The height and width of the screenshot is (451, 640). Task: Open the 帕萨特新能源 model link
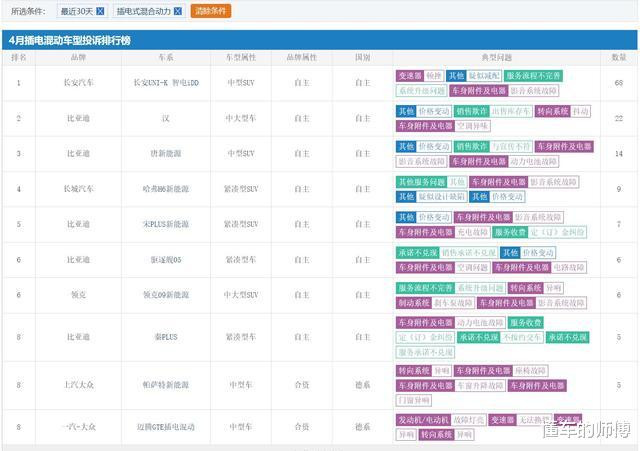(x=166, y=385)
